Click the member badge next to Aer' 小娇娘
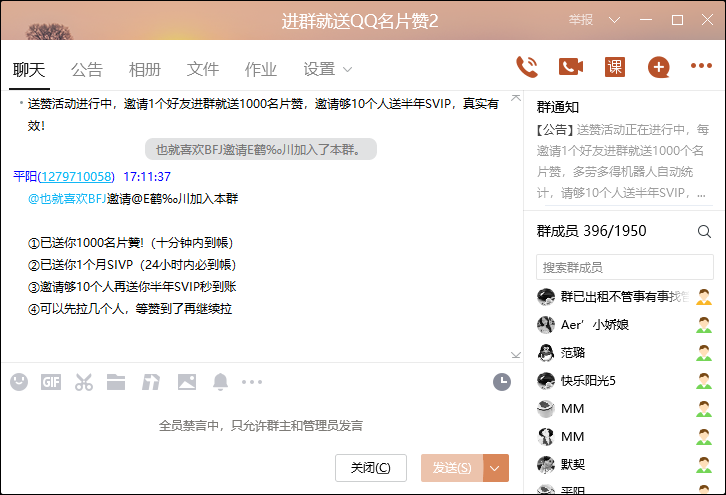 tap(704, 325)
